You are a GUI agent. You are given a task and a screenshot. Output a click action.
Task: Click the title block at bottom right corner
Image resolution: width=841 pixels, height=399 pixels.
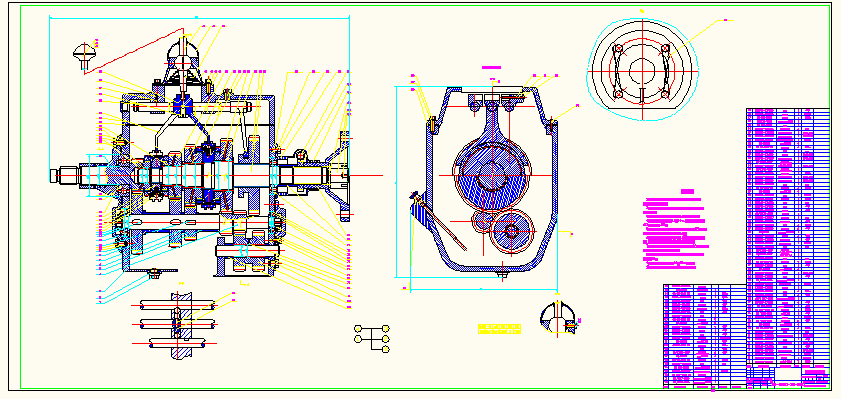[x=788, y=377]
